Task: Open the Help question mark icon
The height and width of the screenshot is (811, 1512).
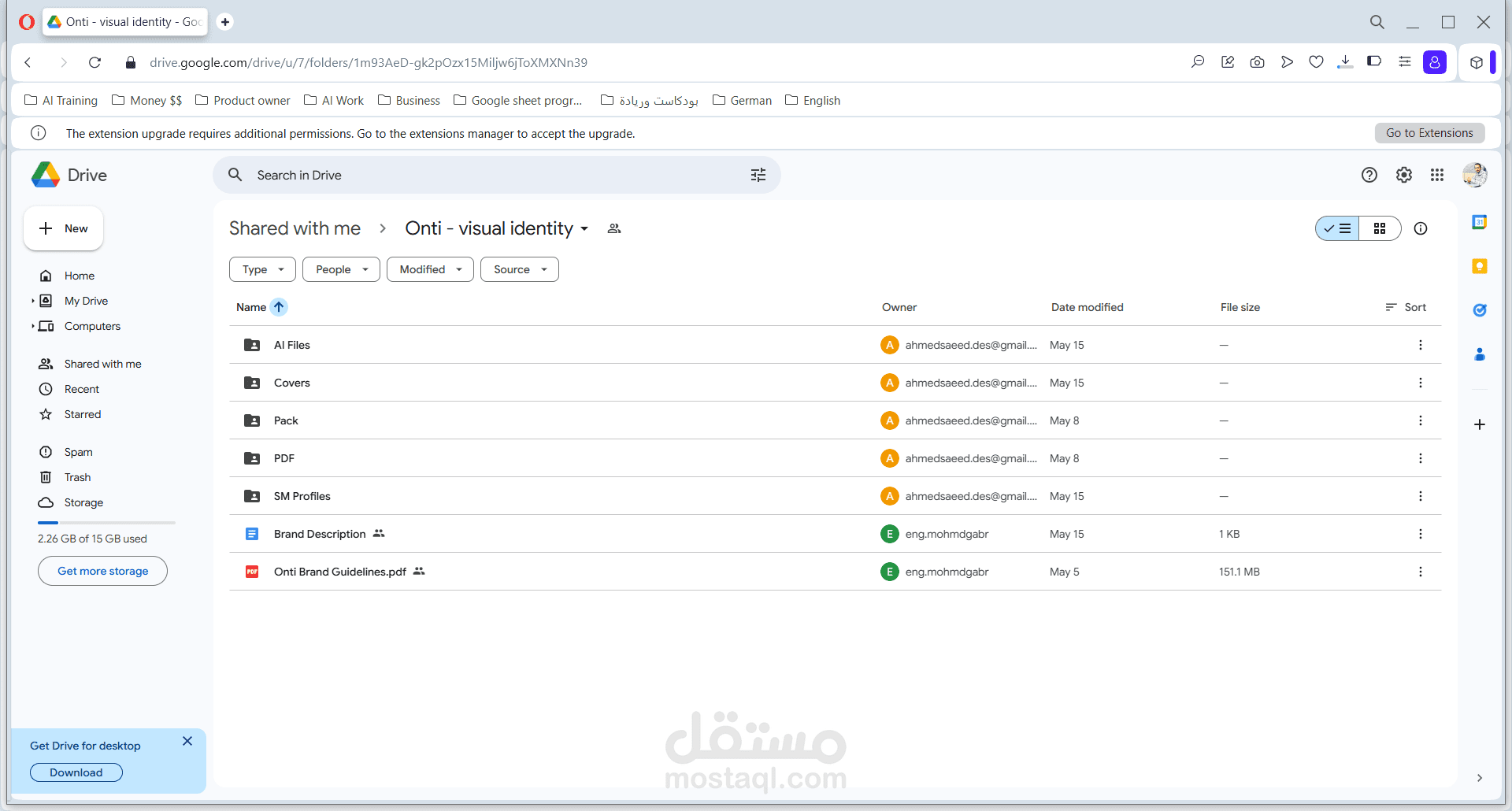Action: click(1369, 175)
